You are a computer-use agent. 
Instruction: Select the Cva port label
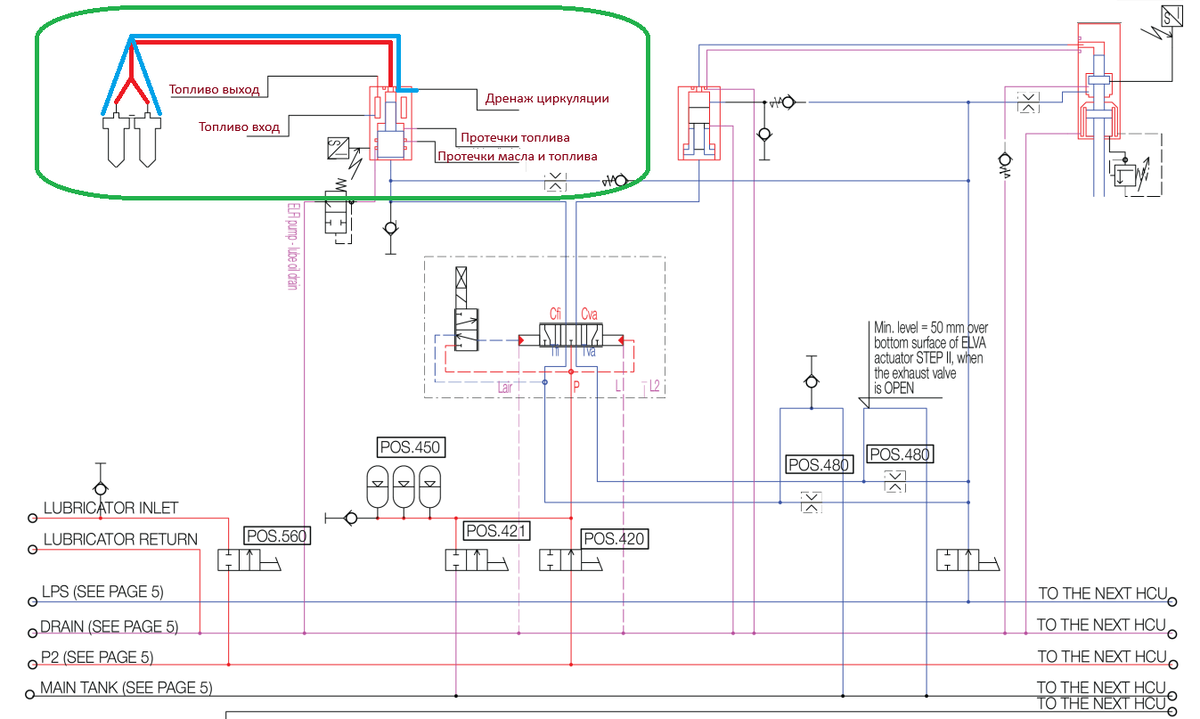589,313
